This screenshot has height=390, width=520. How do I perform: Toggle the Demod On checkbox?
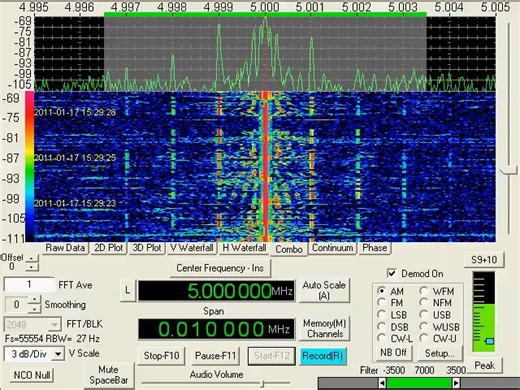point(392,273)
